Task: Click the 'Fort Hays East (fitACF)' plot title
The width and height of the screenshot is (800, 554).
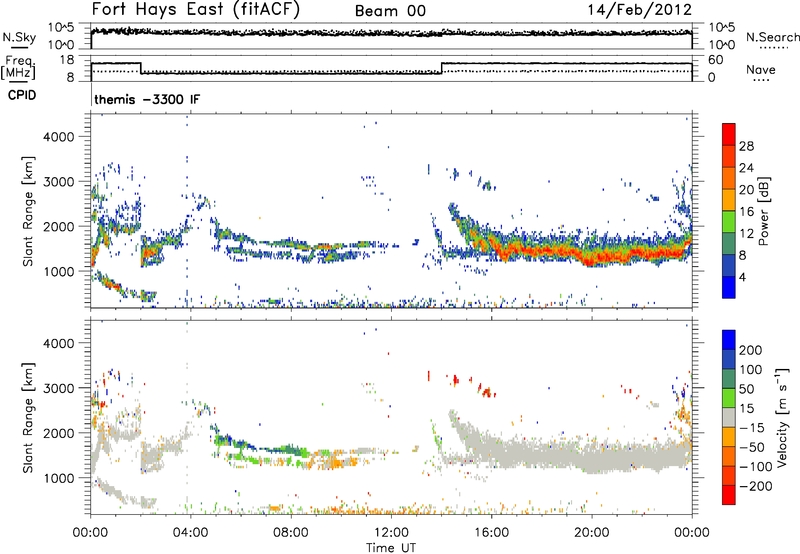Action: click(x=195, y=9)
